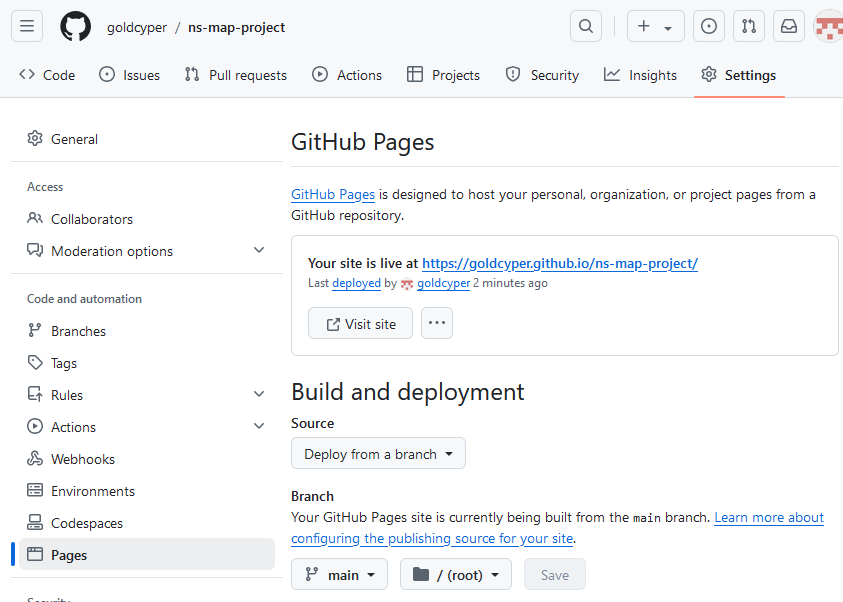Click the people icon beside Collaborators
843x602 pixels.
click(35, 218)
